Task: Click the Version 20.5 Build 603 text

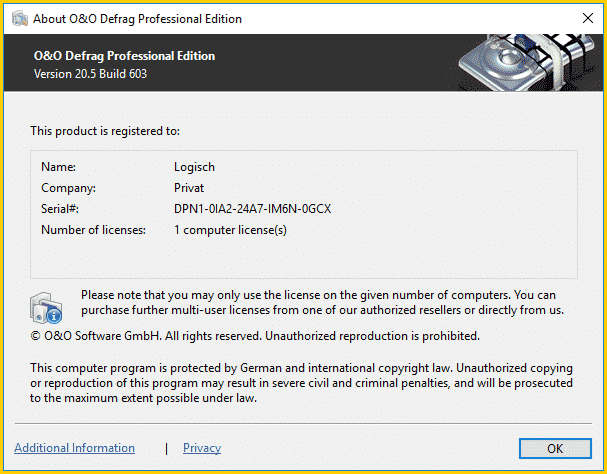Action: tap(91, 74)
